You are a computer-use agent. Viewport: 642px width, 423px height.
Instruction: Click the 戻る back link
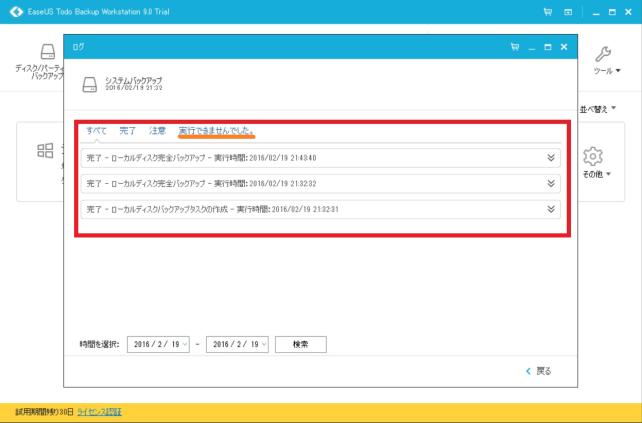tap(539, 371)
